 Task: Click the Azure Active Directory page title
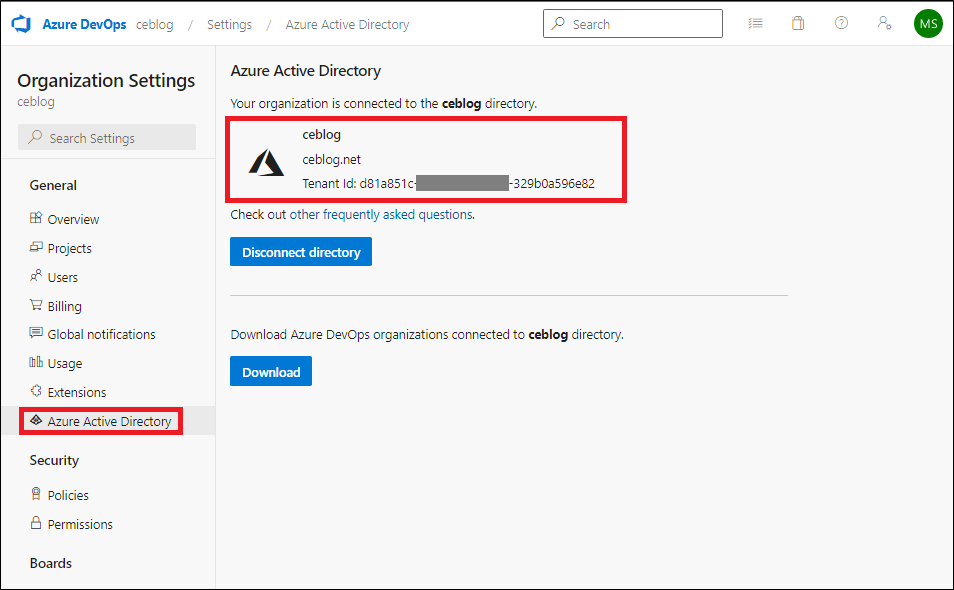[305, 71]
